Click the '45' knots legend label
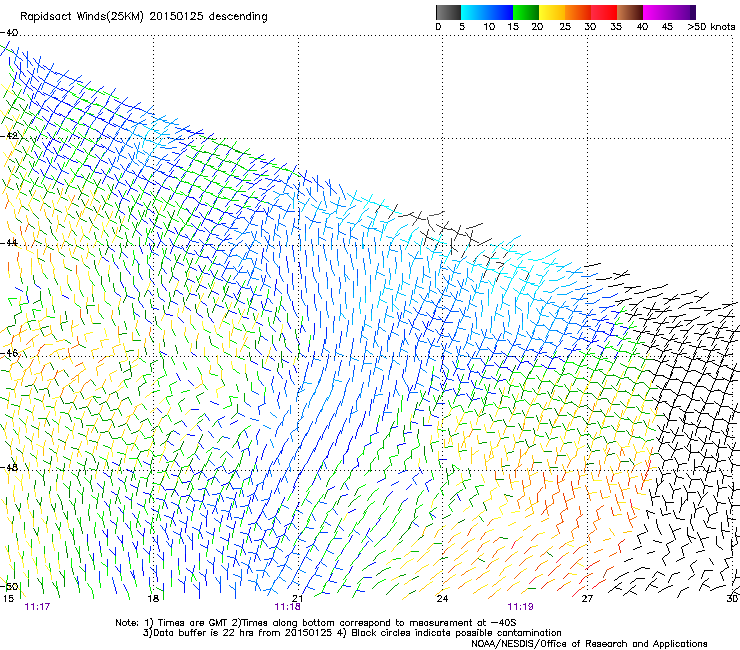The image size is (740, 650). click(x=667, y=27)
